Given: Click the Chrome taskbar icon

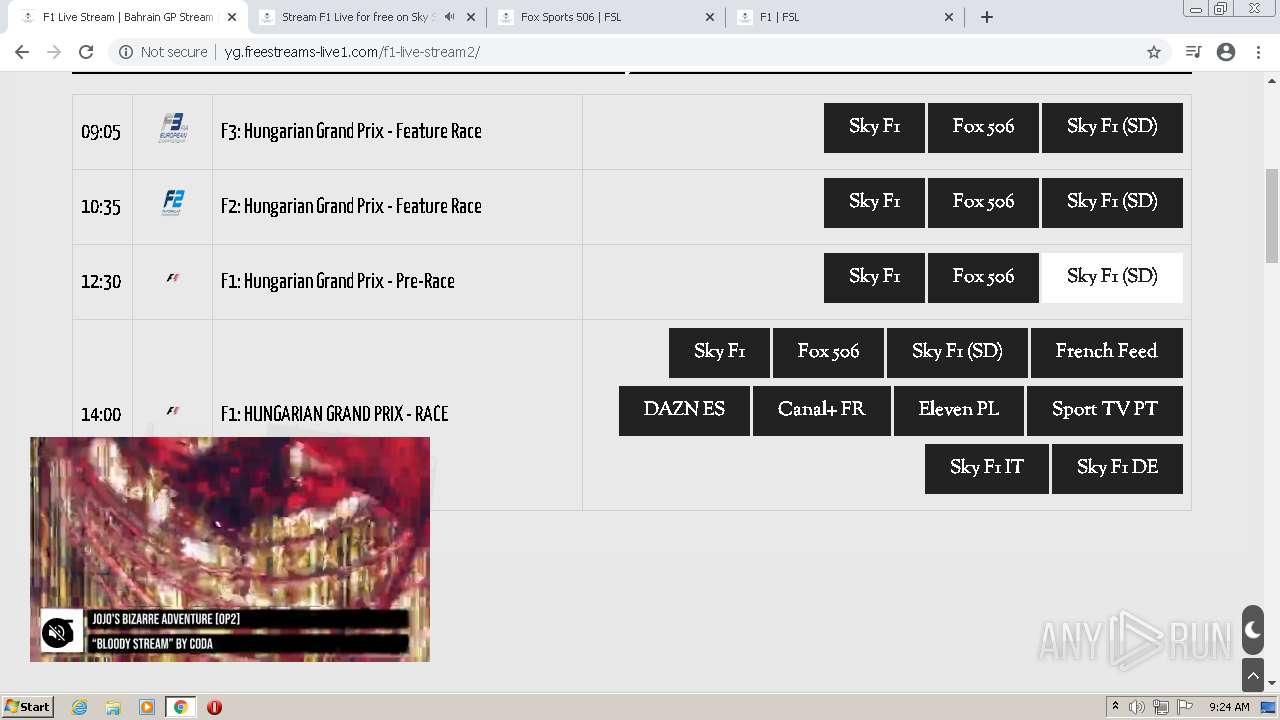Looking at the screenshot, I should pyautogui.click(x=180, y=707).
